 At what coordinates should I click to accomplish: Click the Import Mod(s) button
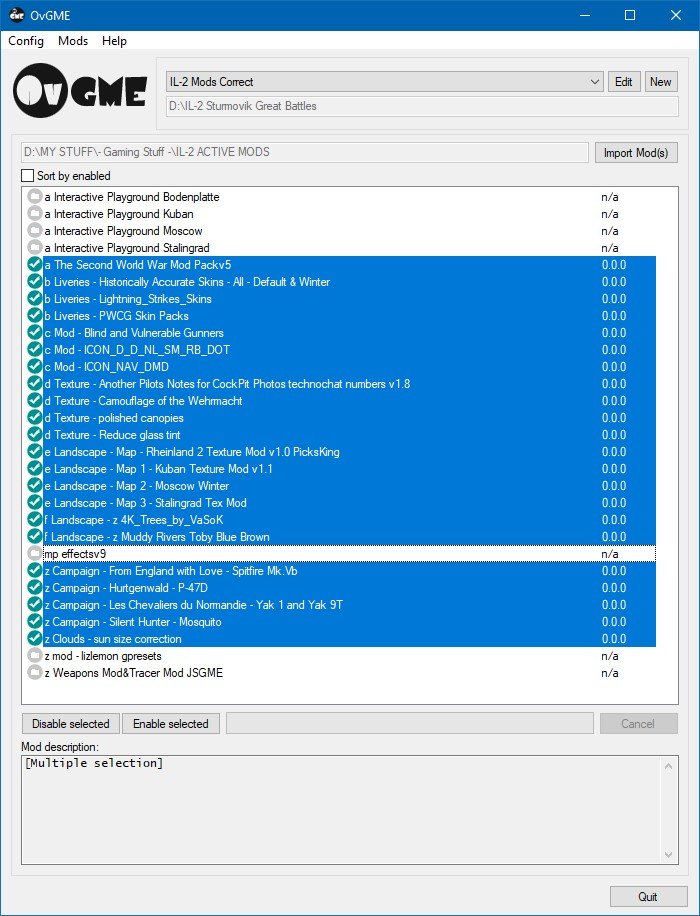636,152
